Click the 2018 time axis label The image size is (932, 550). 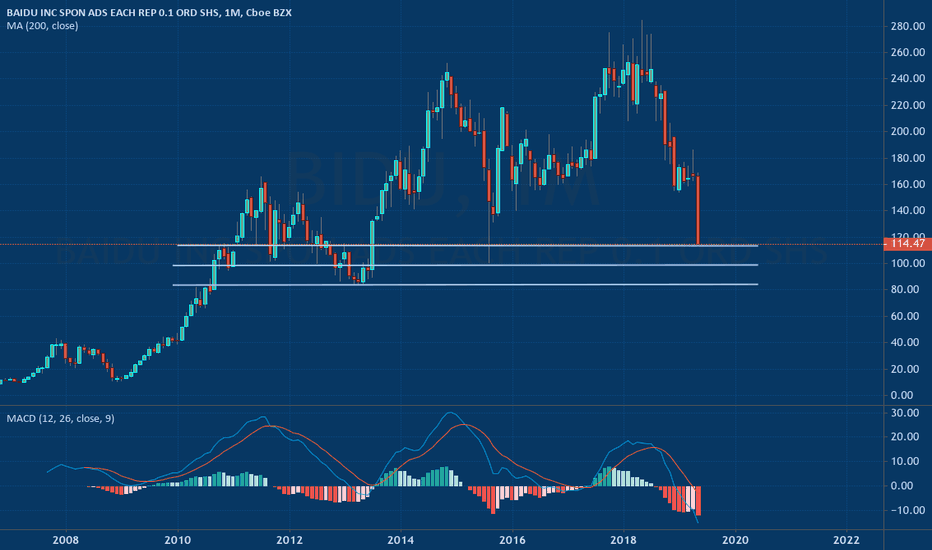point(624,540)
